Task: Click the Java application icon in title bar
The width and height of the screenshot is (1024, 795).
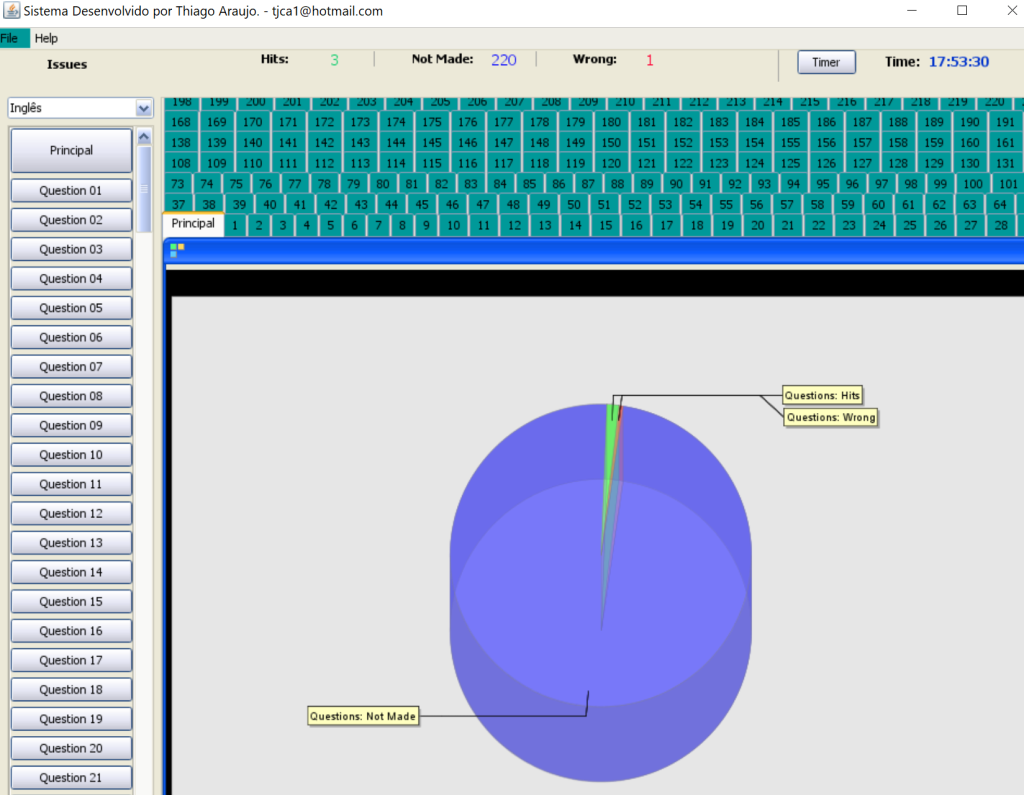Action: (x=11, y=10)
